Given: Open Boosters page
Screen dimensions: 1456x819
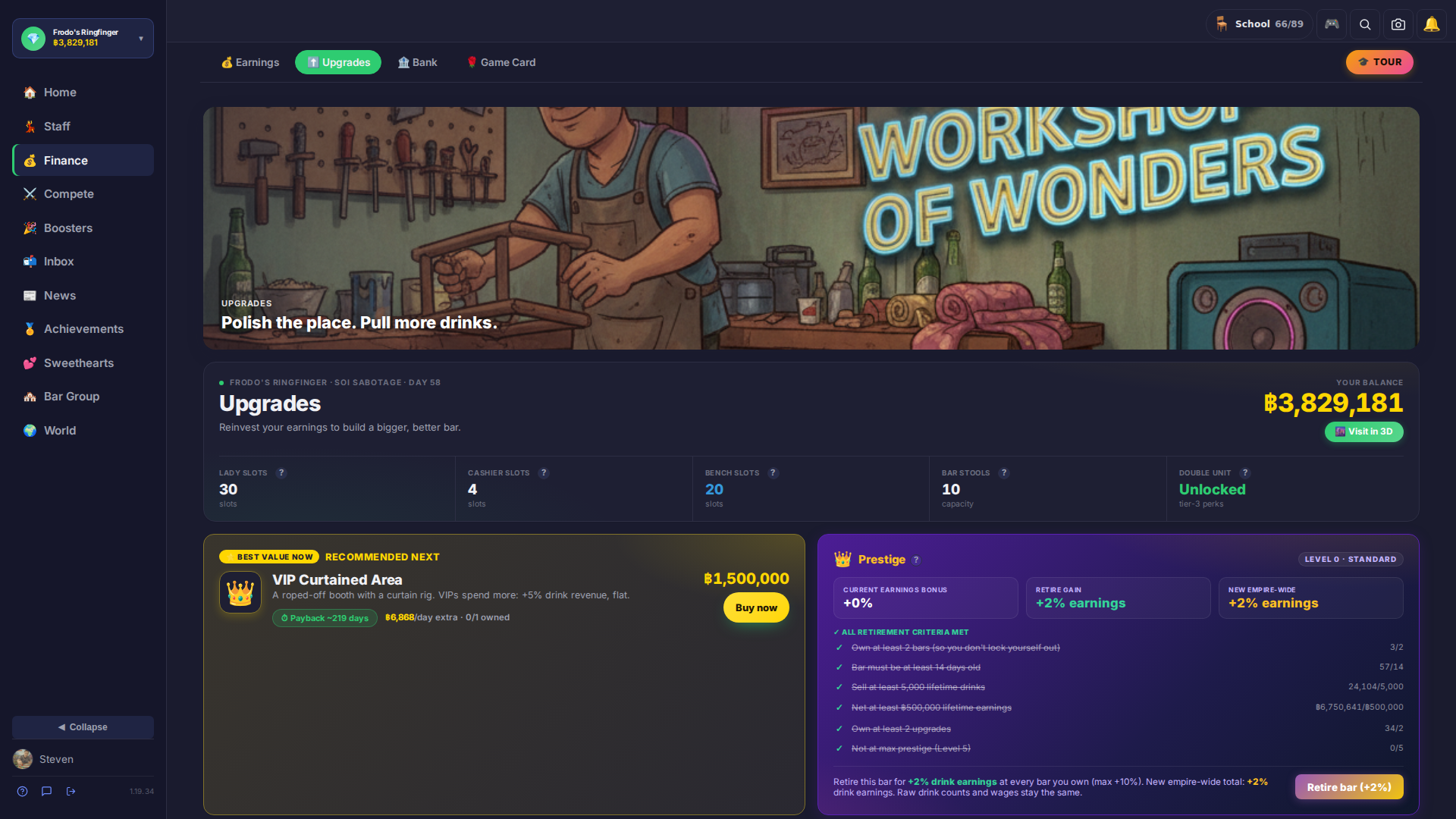Looking at the screenshot, I should coord(83,227).
